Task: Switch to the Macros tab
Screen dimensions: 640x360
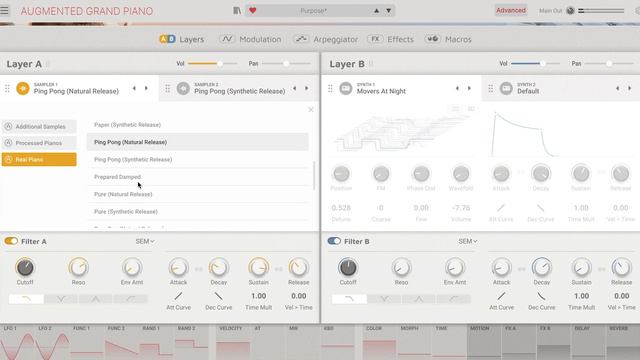Action: 448,39
